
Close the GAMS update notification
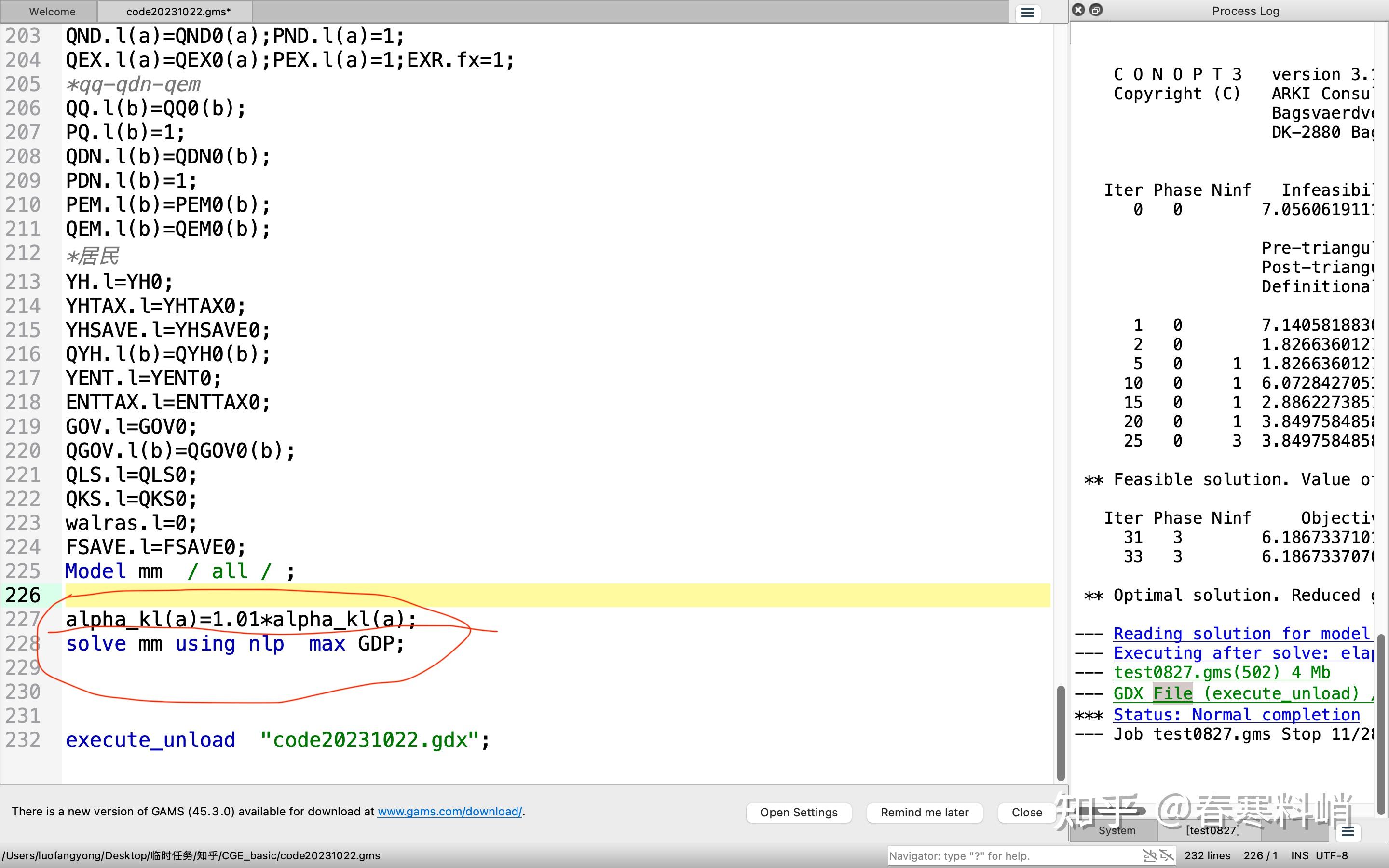coord(1026,813)
